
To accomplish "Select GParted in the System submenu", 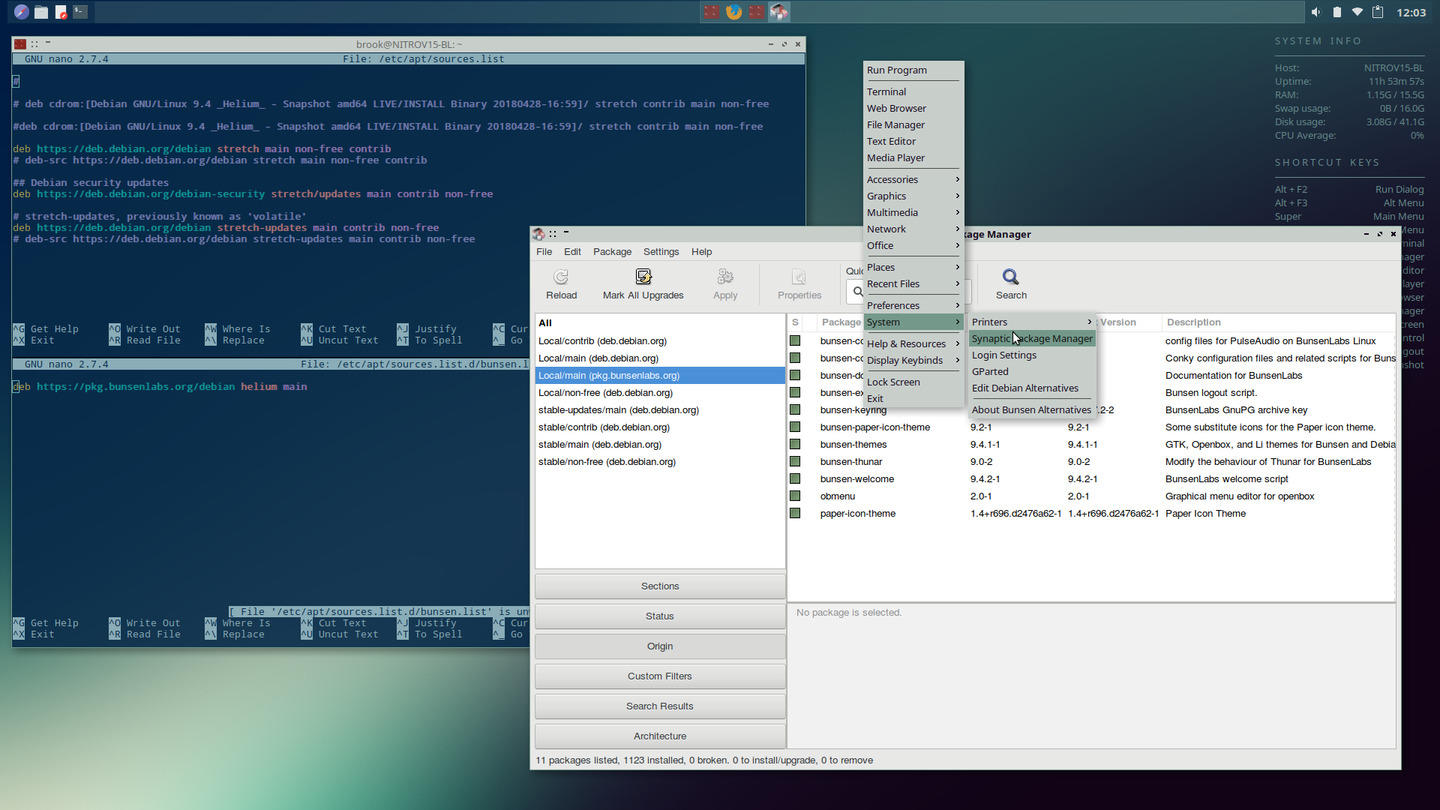I will [1032, 371].
